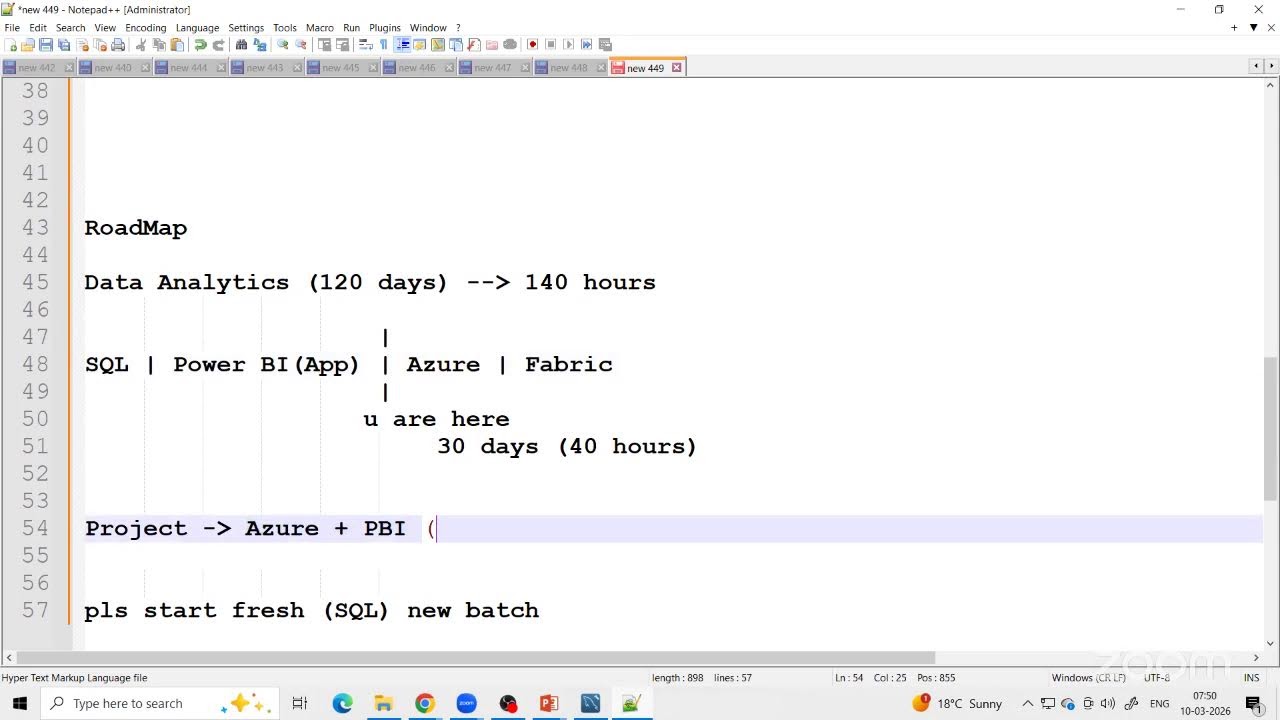Open the Language menu
Image resolution: width=1280 pixels, height=720 pixels.
[197, 28]
